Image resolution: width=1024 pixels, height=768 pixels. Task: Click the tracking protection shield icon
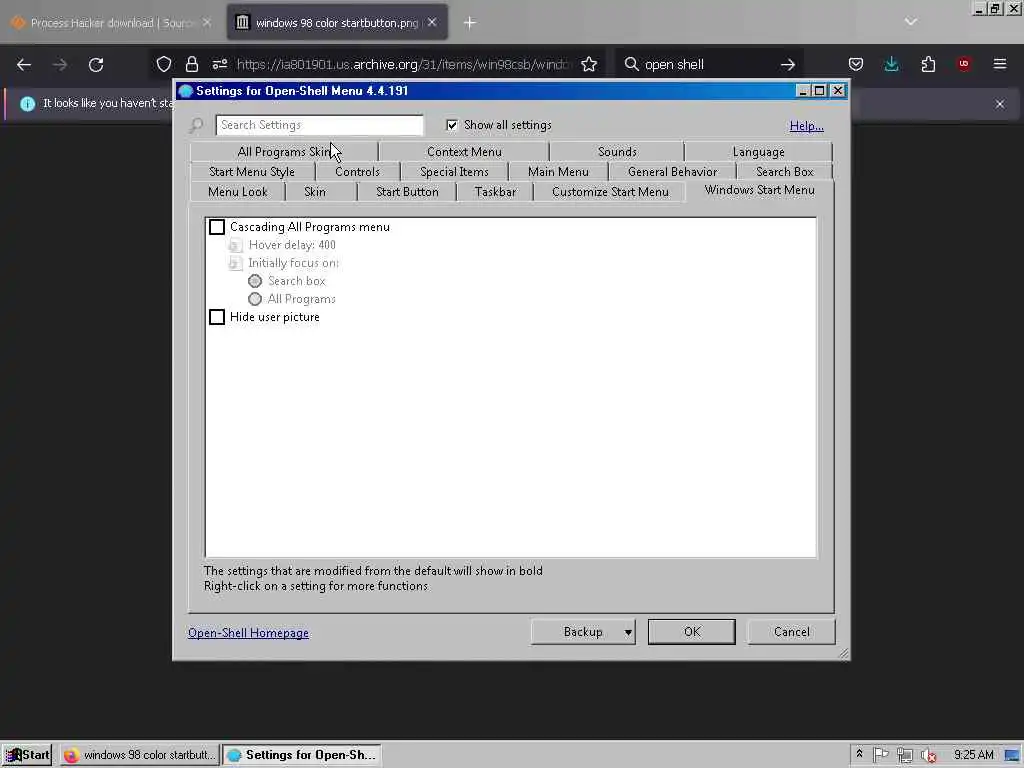164,64
